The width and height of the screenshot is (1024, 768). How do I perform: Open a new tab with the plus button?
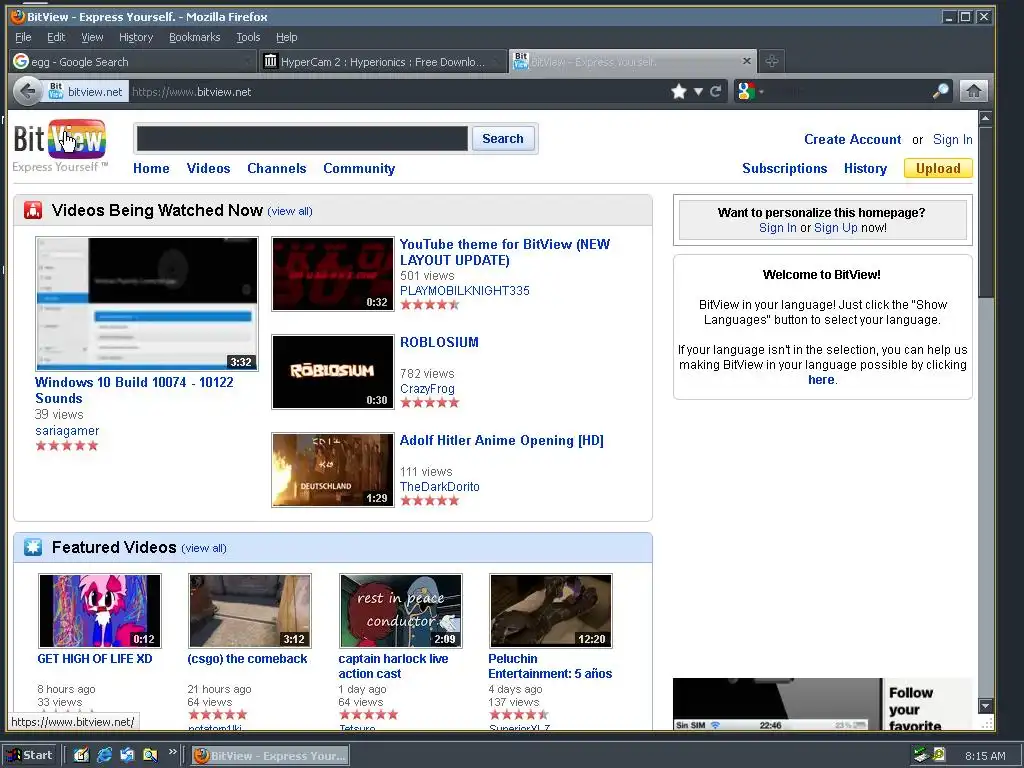tap(772, 61)
